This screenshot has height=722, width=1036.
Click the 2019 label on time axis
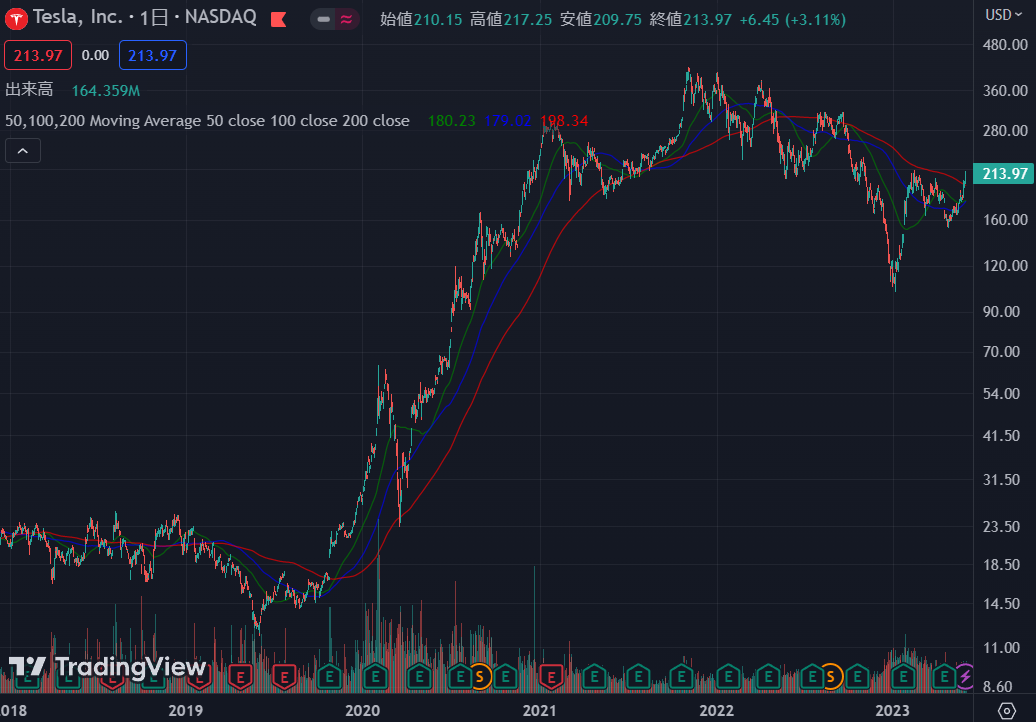tap(186, 711)
